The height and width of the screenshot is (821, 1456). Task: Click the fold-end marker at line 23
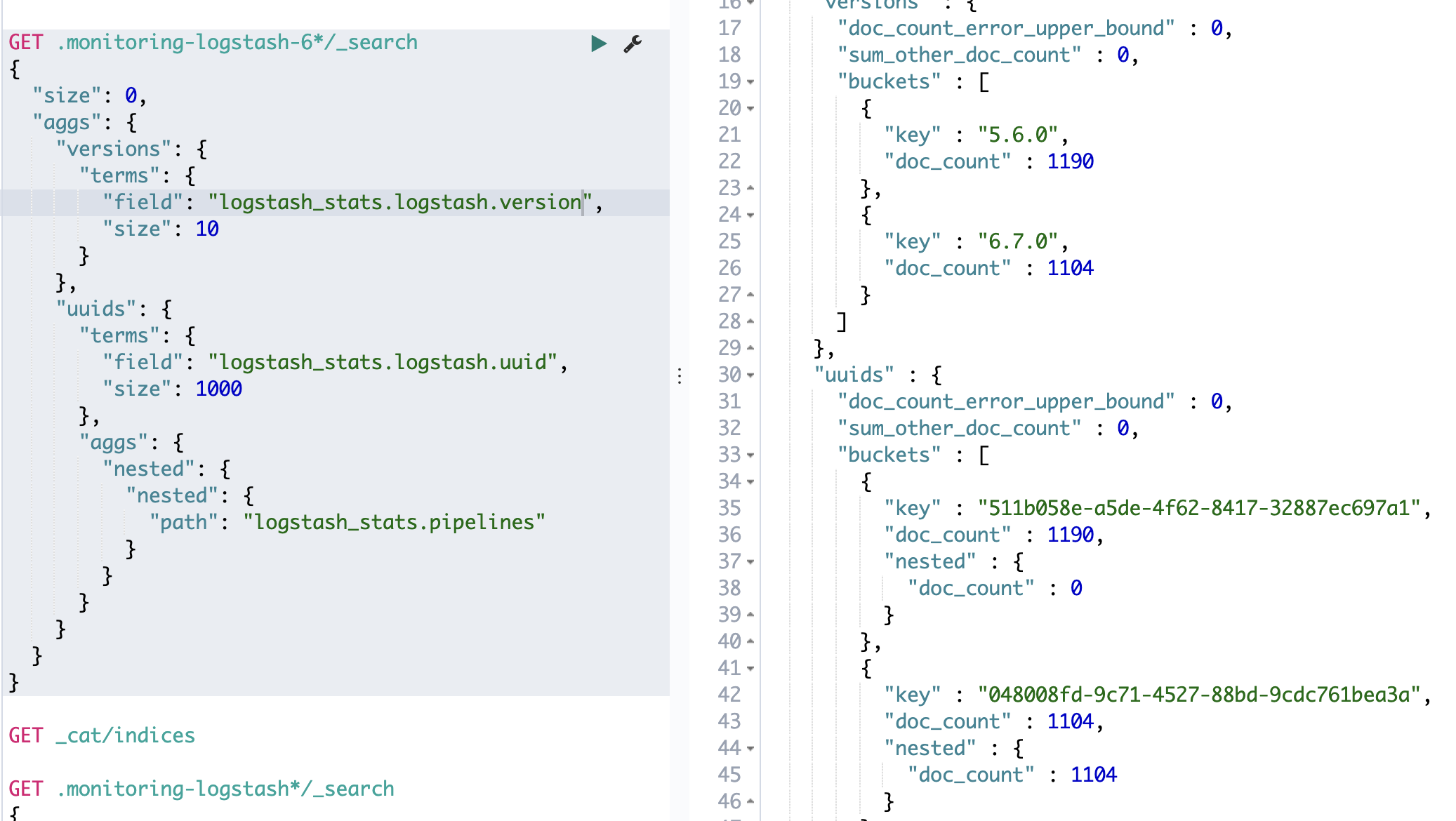(750, 188)
